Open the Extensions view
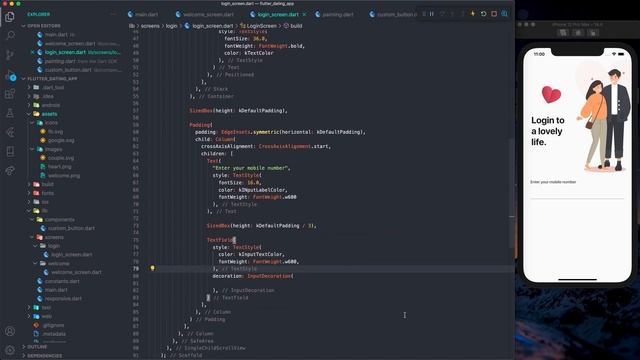 (x=10, y=94)
